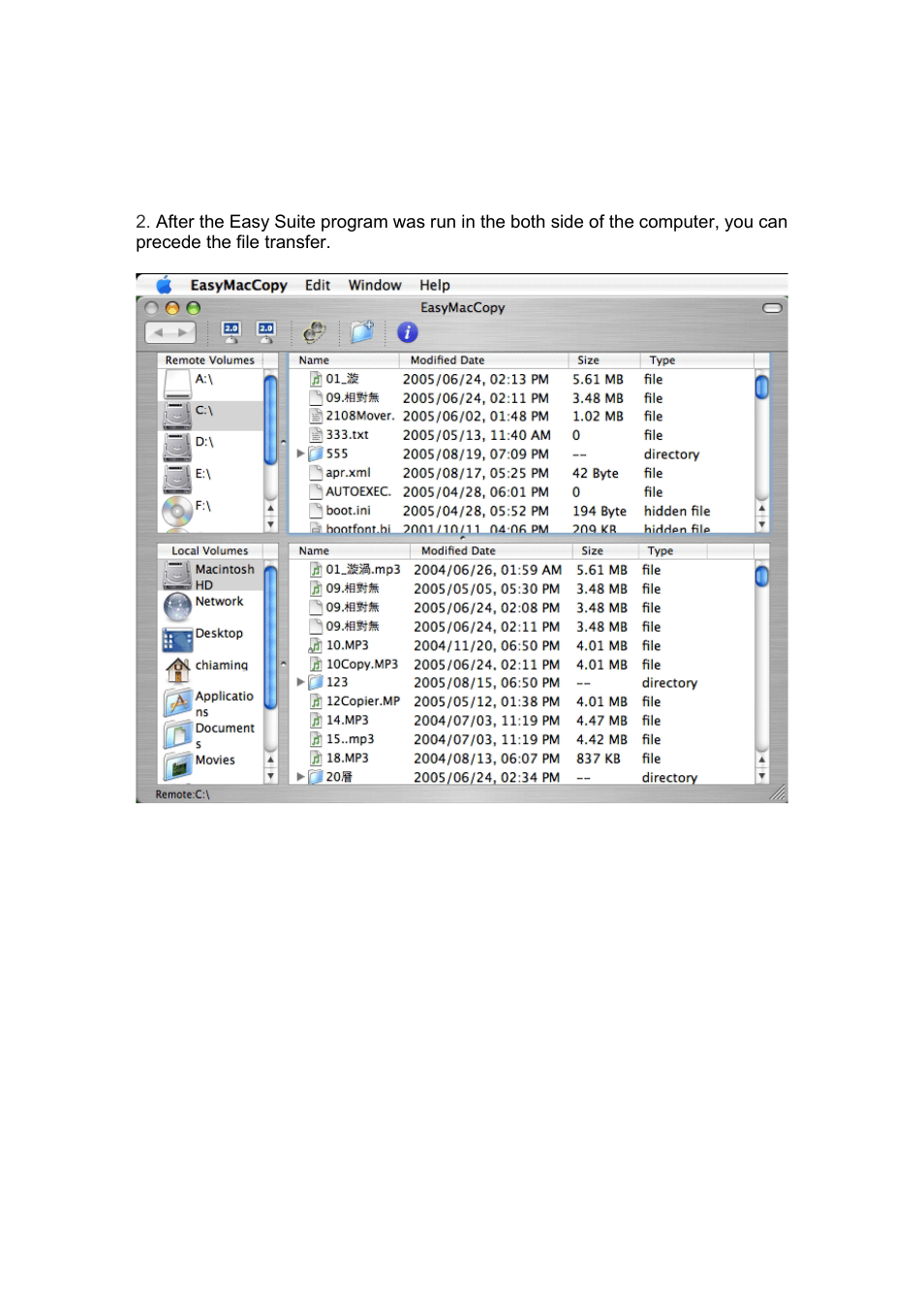This screenshot has width=924, height=1308.
Task: Click up arrow of Local Volumes scrollbar
Action: (270, 761)
